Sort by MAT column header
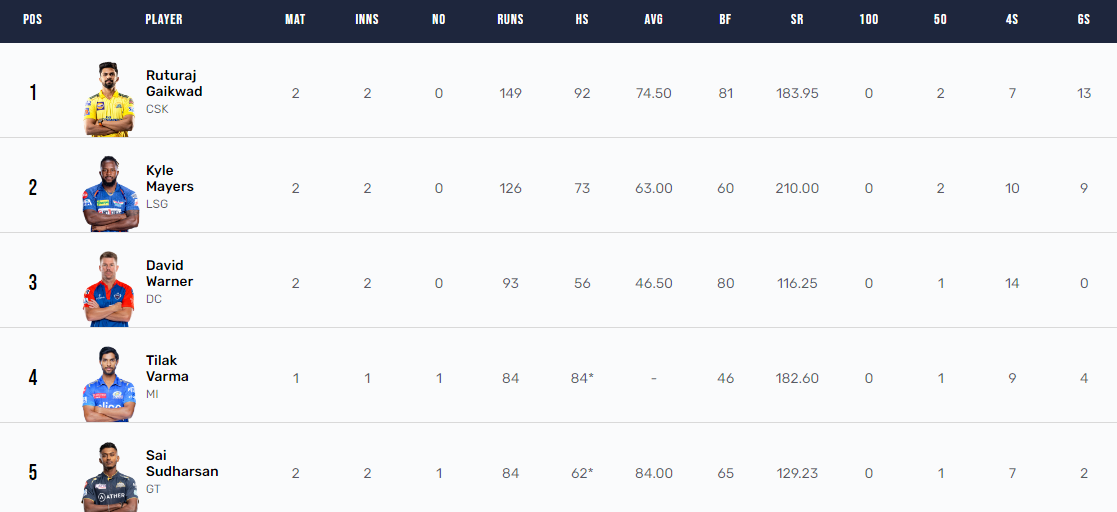The width and height of the screenshot is (1117, 512). point(295,20)
